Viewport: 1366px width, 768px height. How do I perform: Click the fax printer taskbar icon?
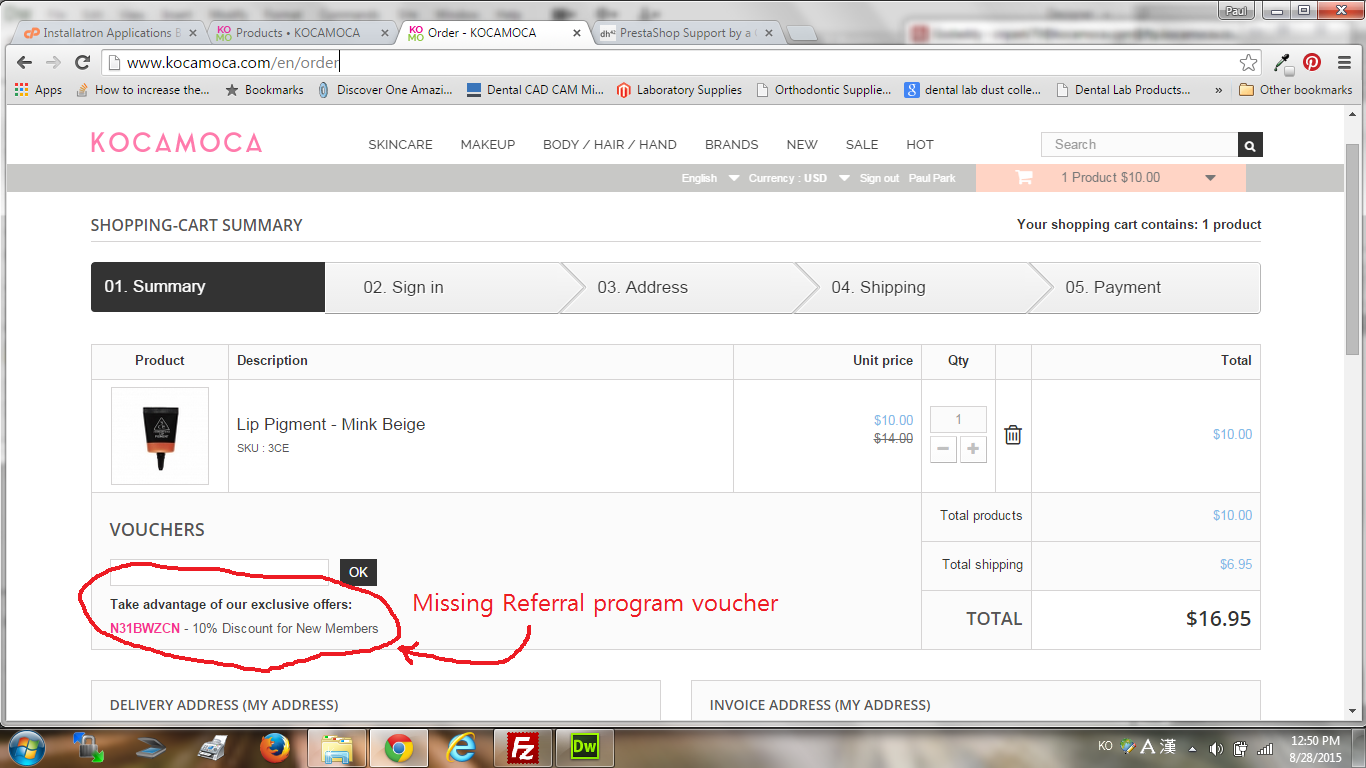pos(212,748)
